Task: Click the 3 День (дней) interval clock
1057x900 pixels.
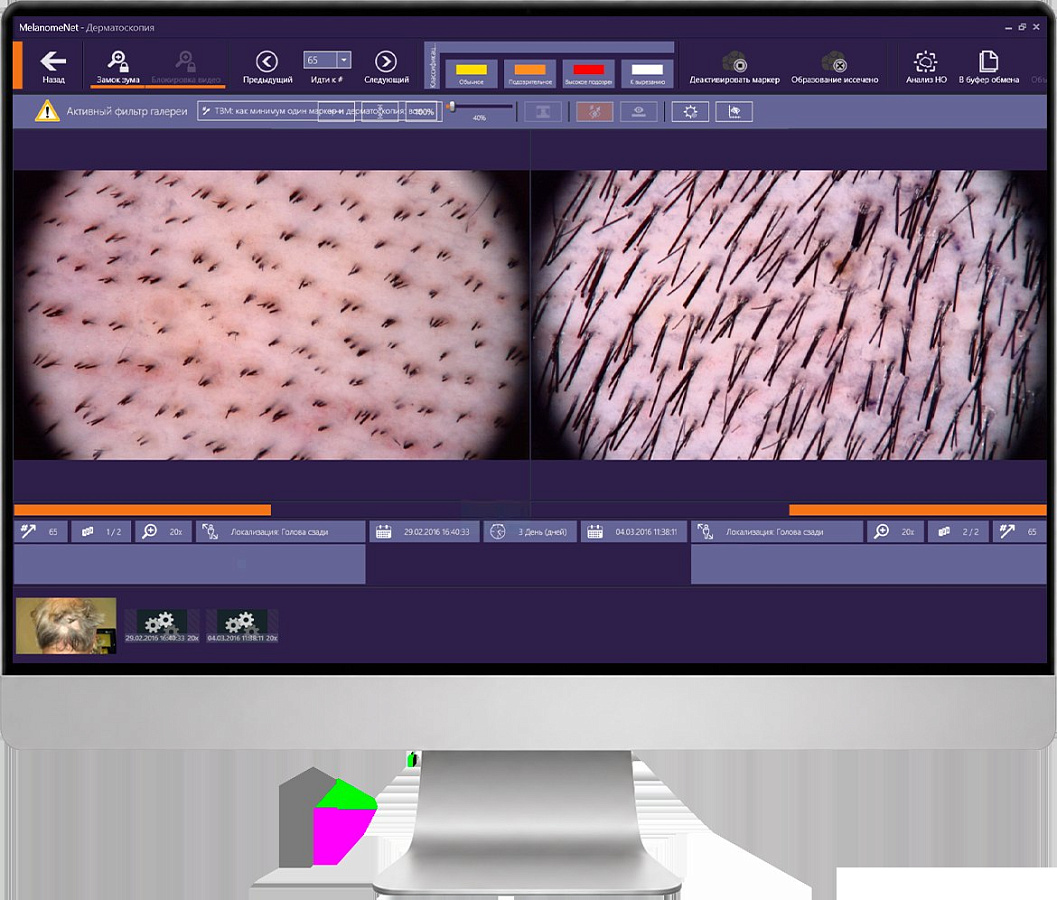Action: [x=498, y=532]
